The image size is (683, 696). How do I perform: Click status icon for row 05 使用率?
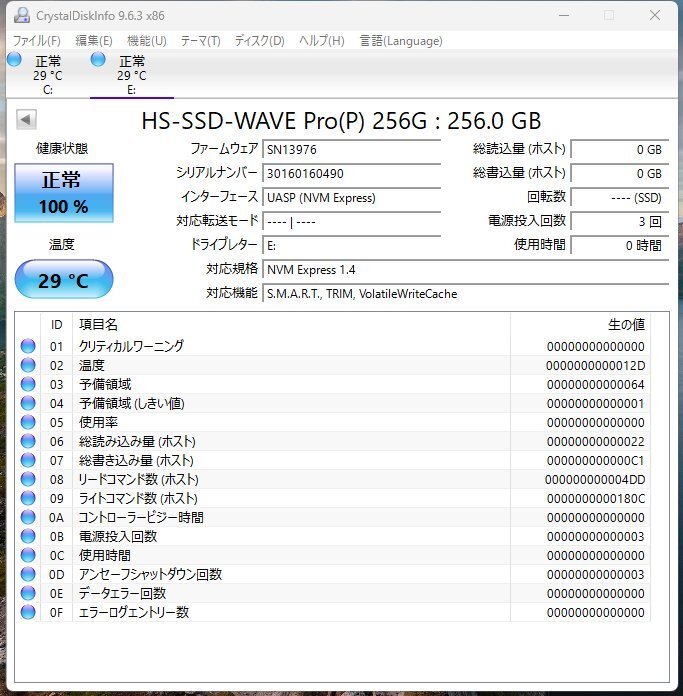click(x=28, y=422)
